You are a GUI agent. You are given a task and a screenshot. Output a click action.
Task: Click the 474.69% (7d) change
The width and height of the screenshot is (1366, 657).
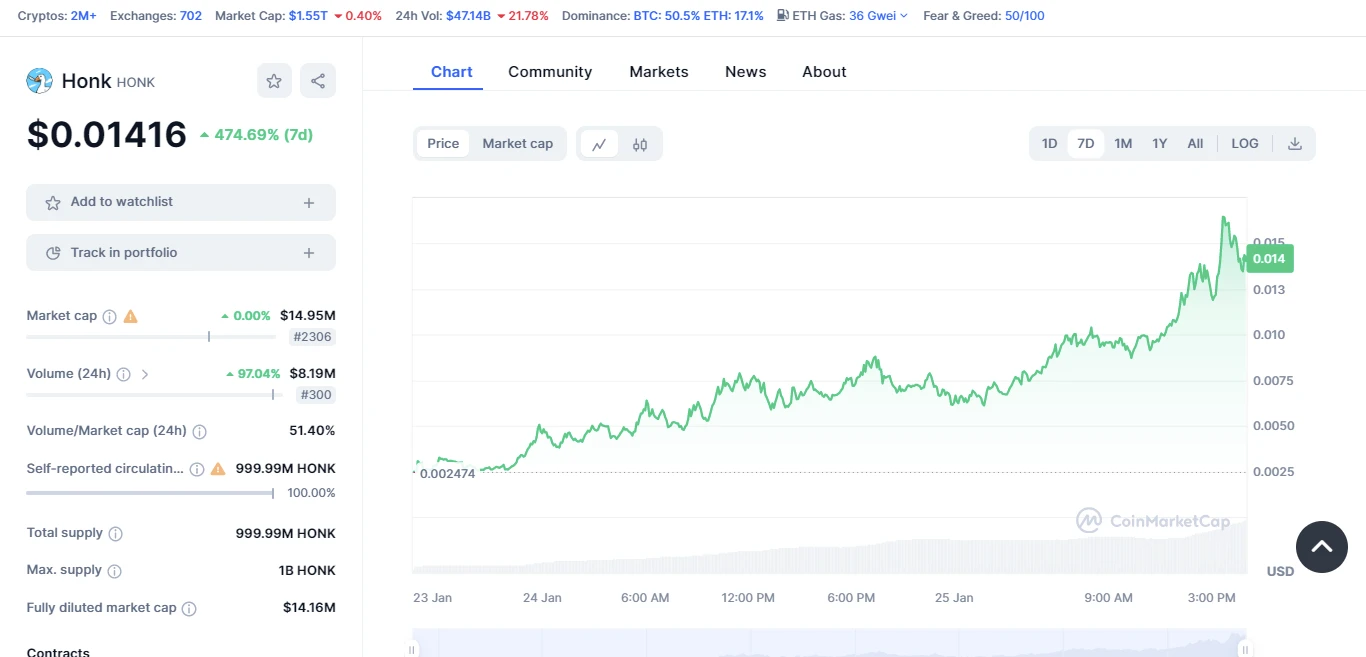[257, 135]
